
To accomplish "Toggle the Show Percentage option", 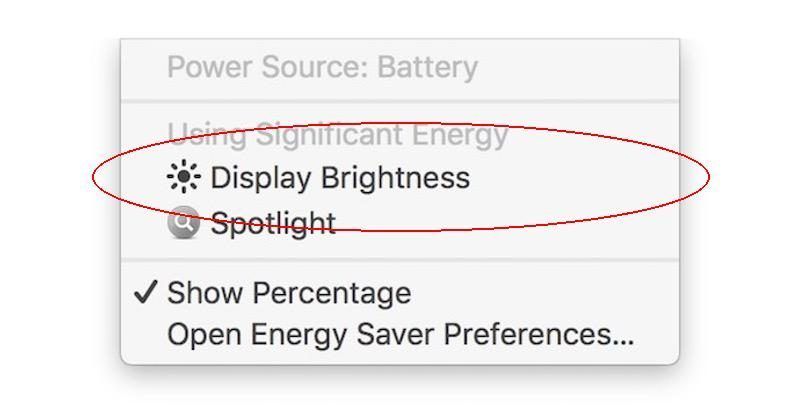I will click(288, 293).
